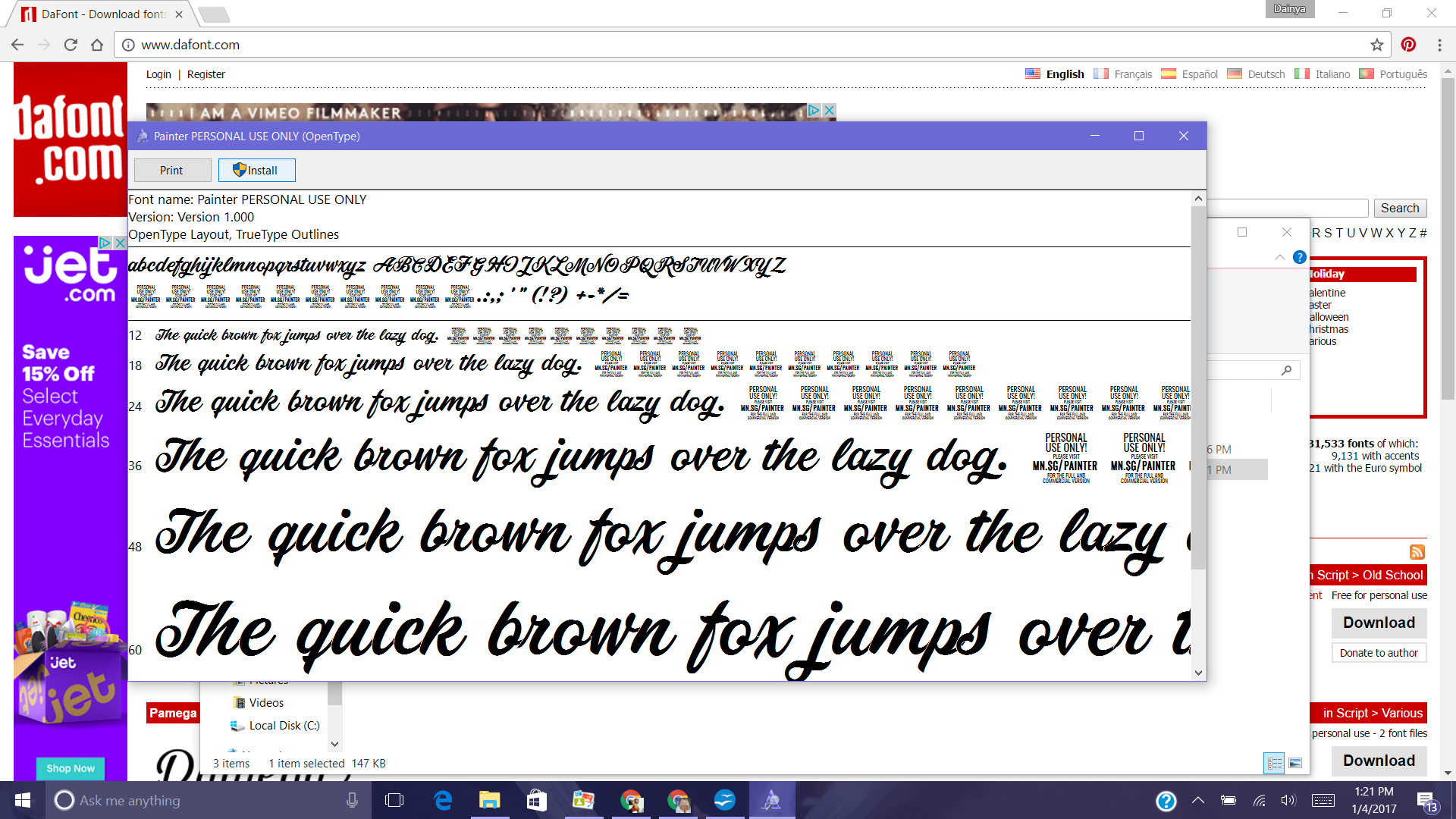Image resolution: width=1456 pixels, height=819 pixels.
Task: Open font viewer taskbar icon
Action: [x=772, y=800]
